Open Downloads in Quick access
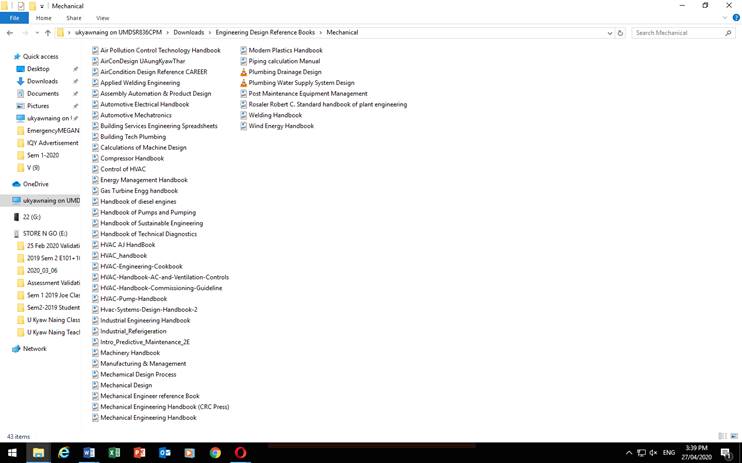 click(42, 81)
